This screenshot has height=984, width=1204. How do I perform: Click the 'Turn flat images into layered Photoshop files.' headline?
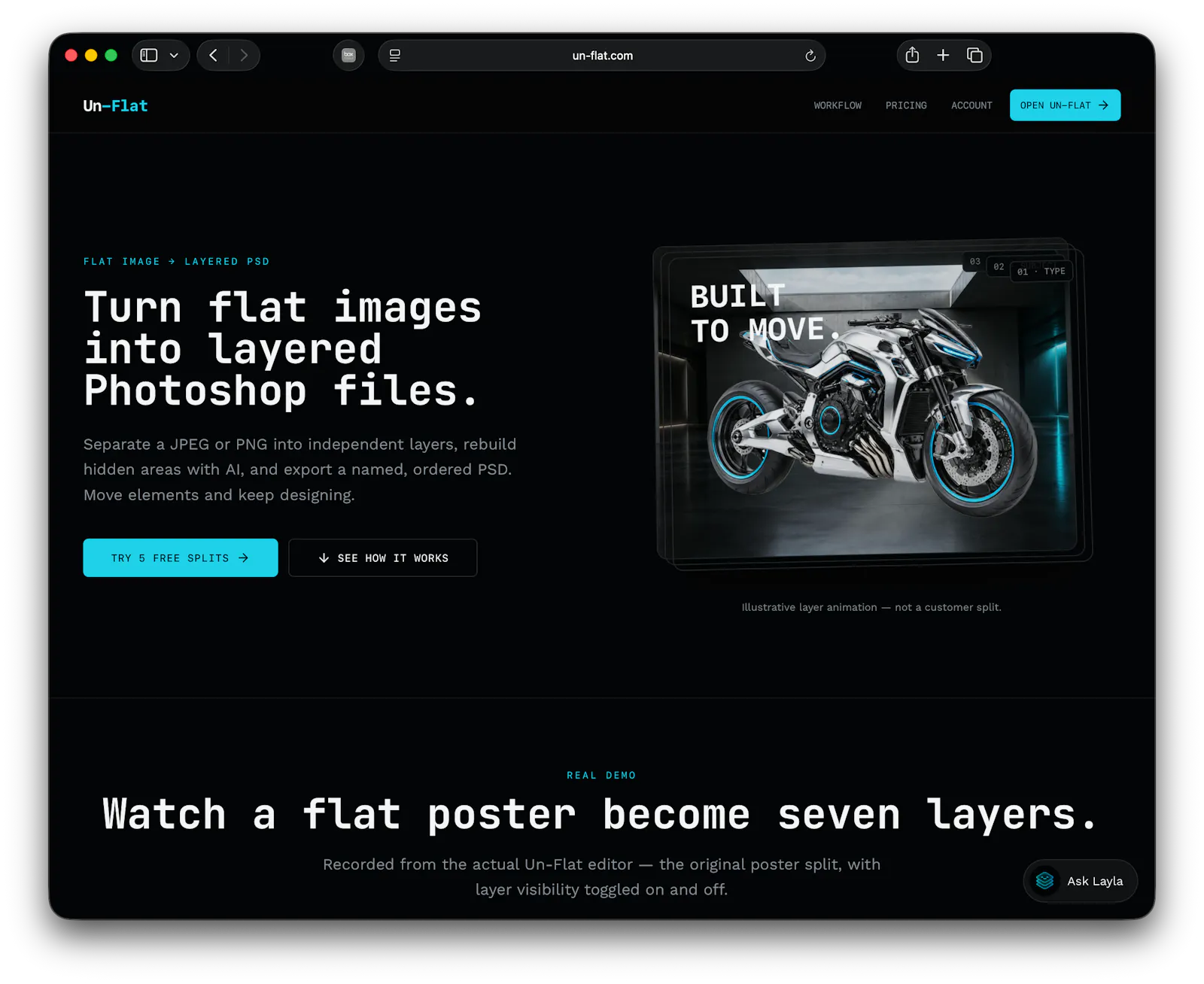tap(283, 348)
